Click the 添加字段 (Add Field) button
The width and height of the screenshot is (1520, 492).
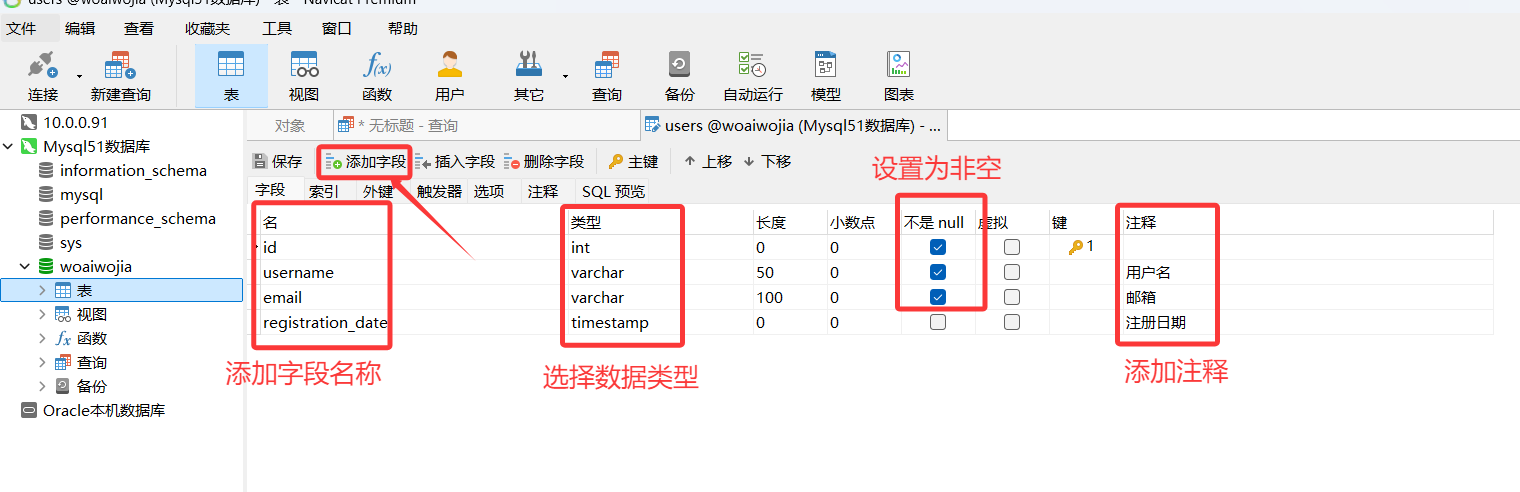[366, 162]
